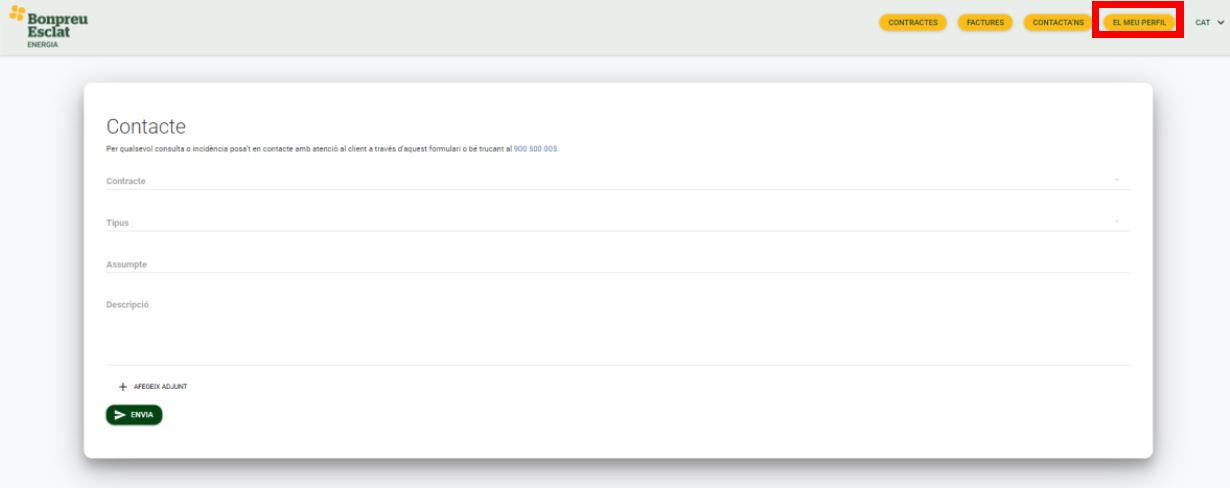This screenshot has width=1230, height=488.
Task: Open EL MEU PERFIL page
Action: click(1139, 23)
